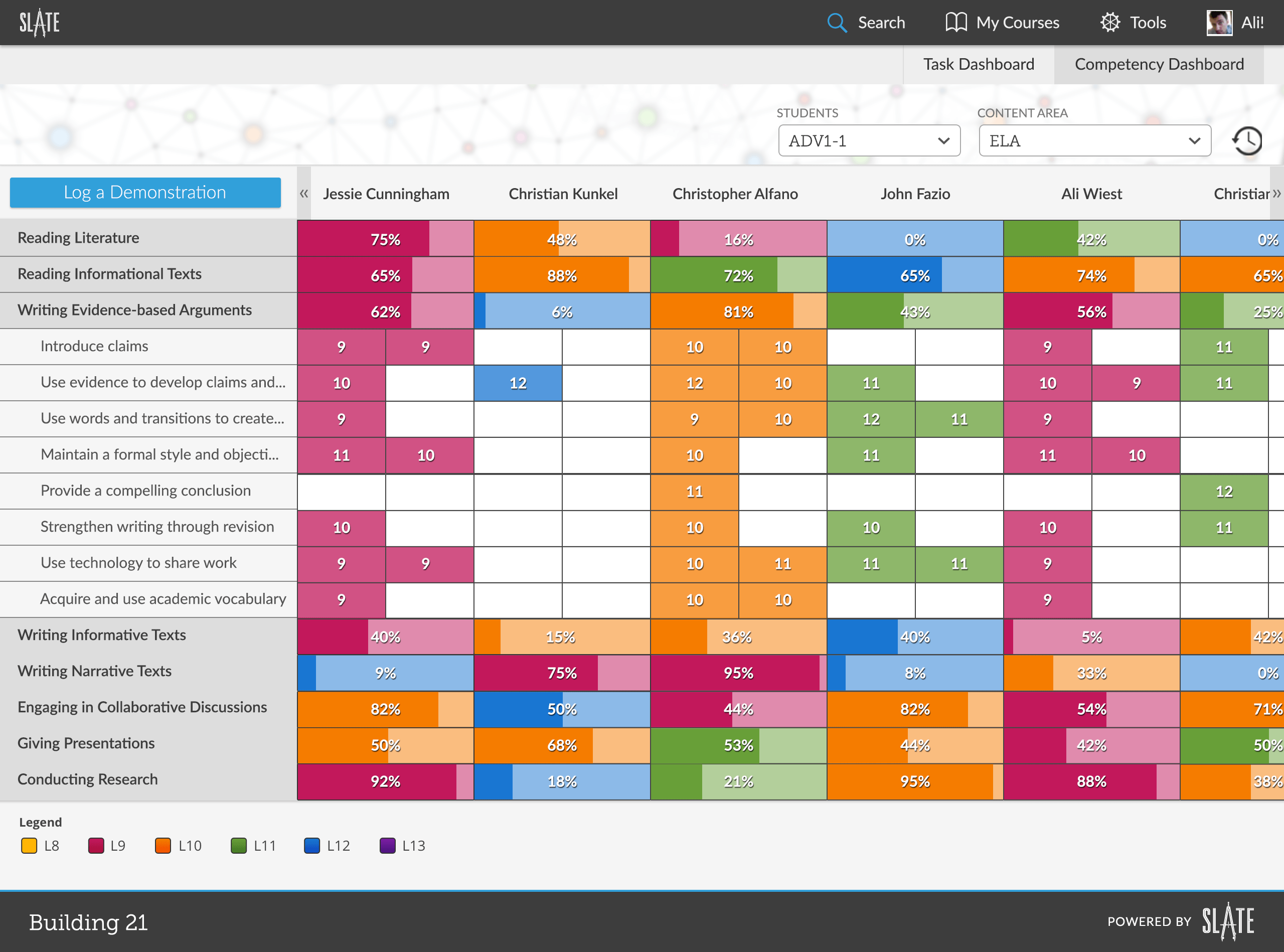The image size is (1284, 952).
Task: Click Ali Wiest's 56% Writing Arguments bar
Action: click(x=1091, y=311)
